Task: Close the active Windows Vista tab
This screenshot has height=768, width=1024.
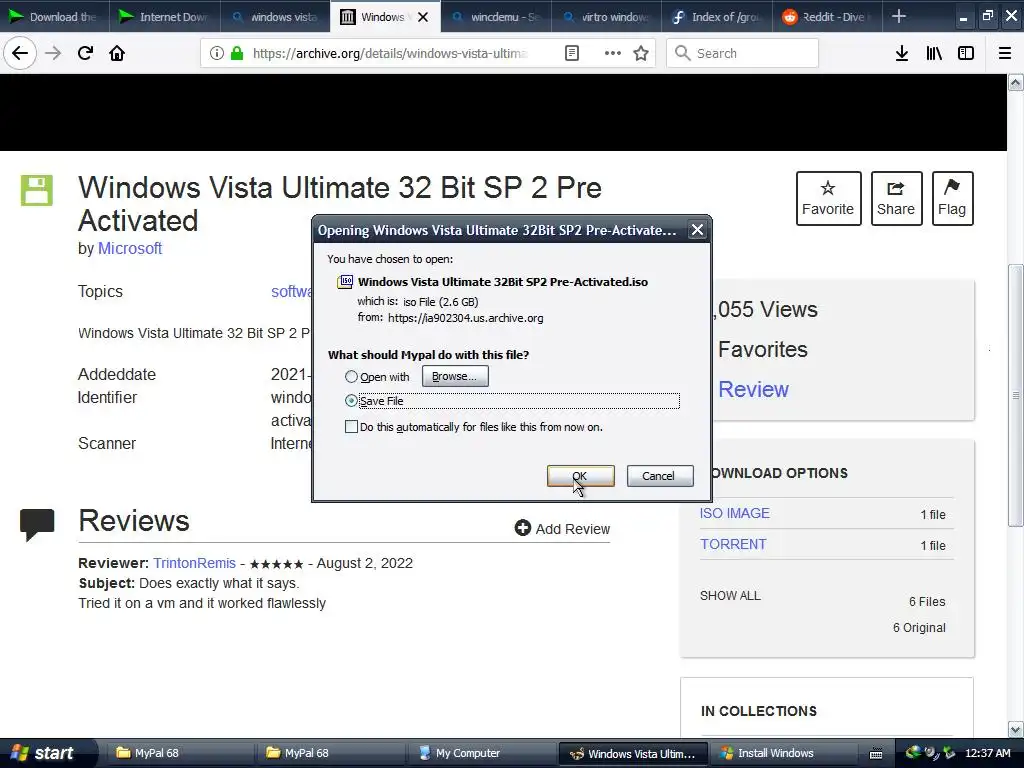Action: click(x=423, y=17)
